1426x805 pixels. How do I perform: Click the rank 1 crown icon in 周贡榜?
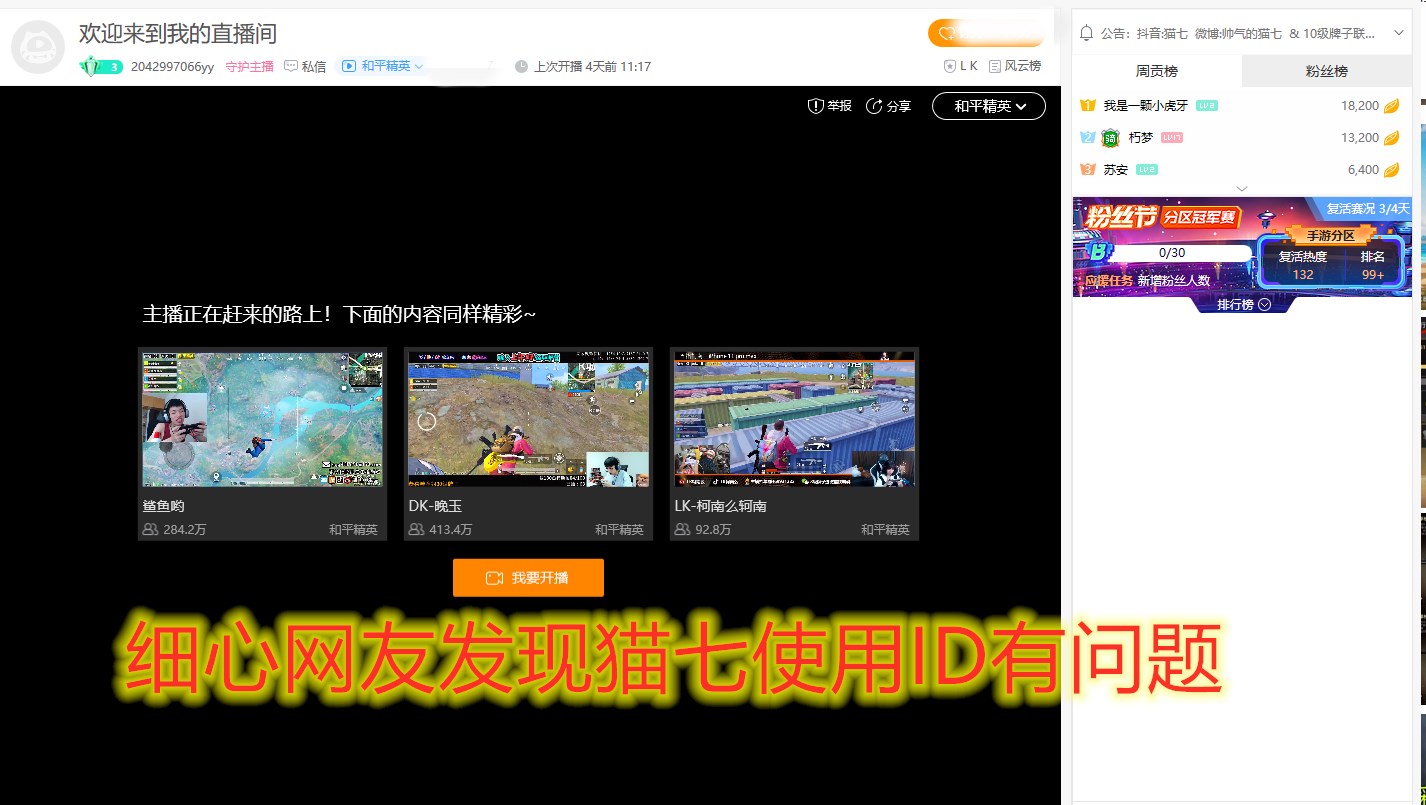[x=1086, y=105]
